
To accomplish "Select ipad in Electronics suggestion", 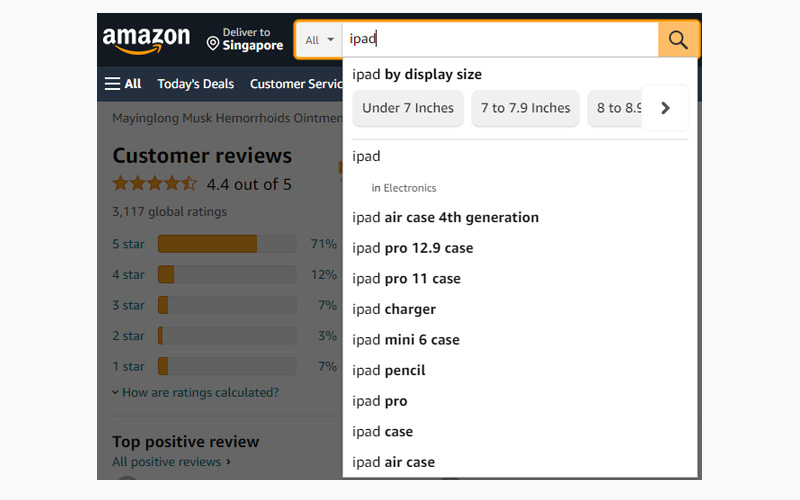I will 403,187.
